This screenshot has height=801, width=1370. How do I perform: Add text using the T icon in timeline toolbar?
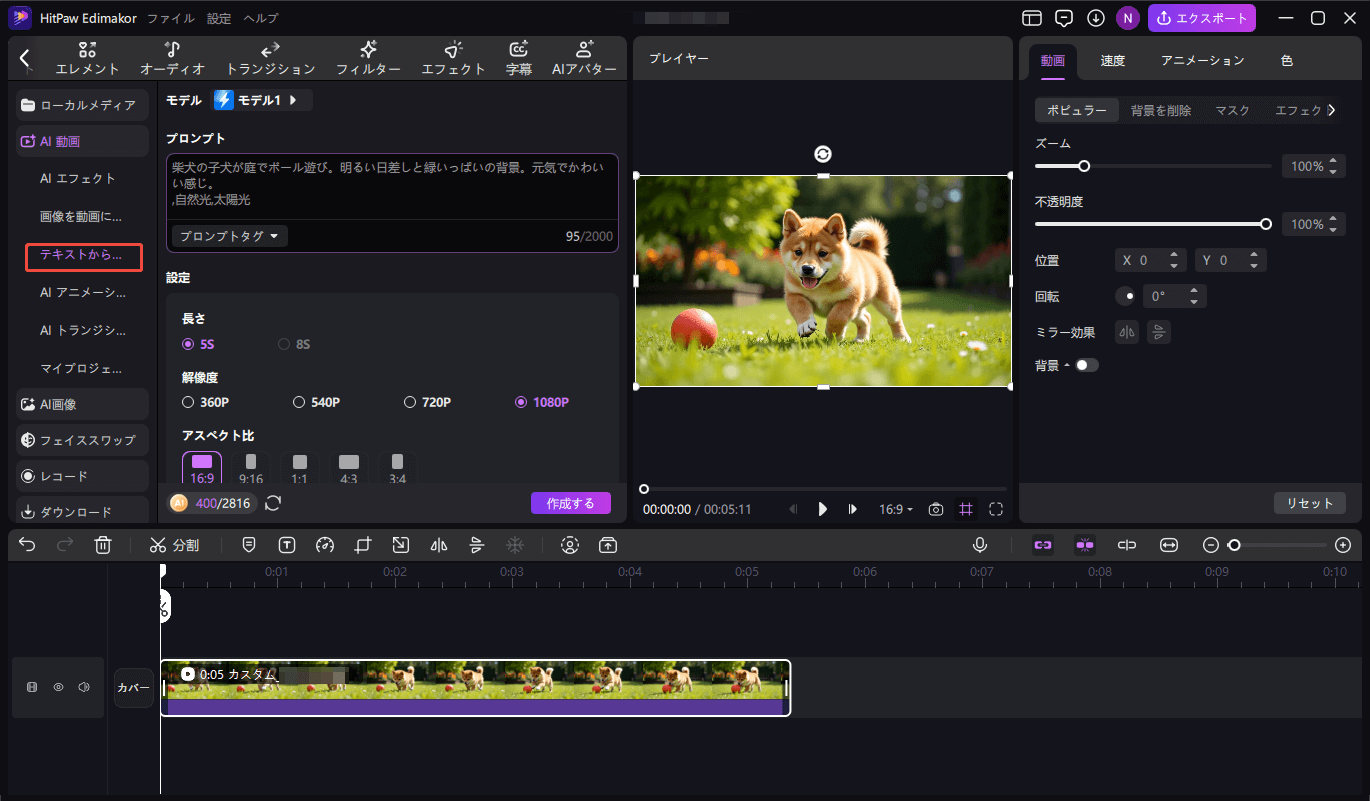(287, 545)
